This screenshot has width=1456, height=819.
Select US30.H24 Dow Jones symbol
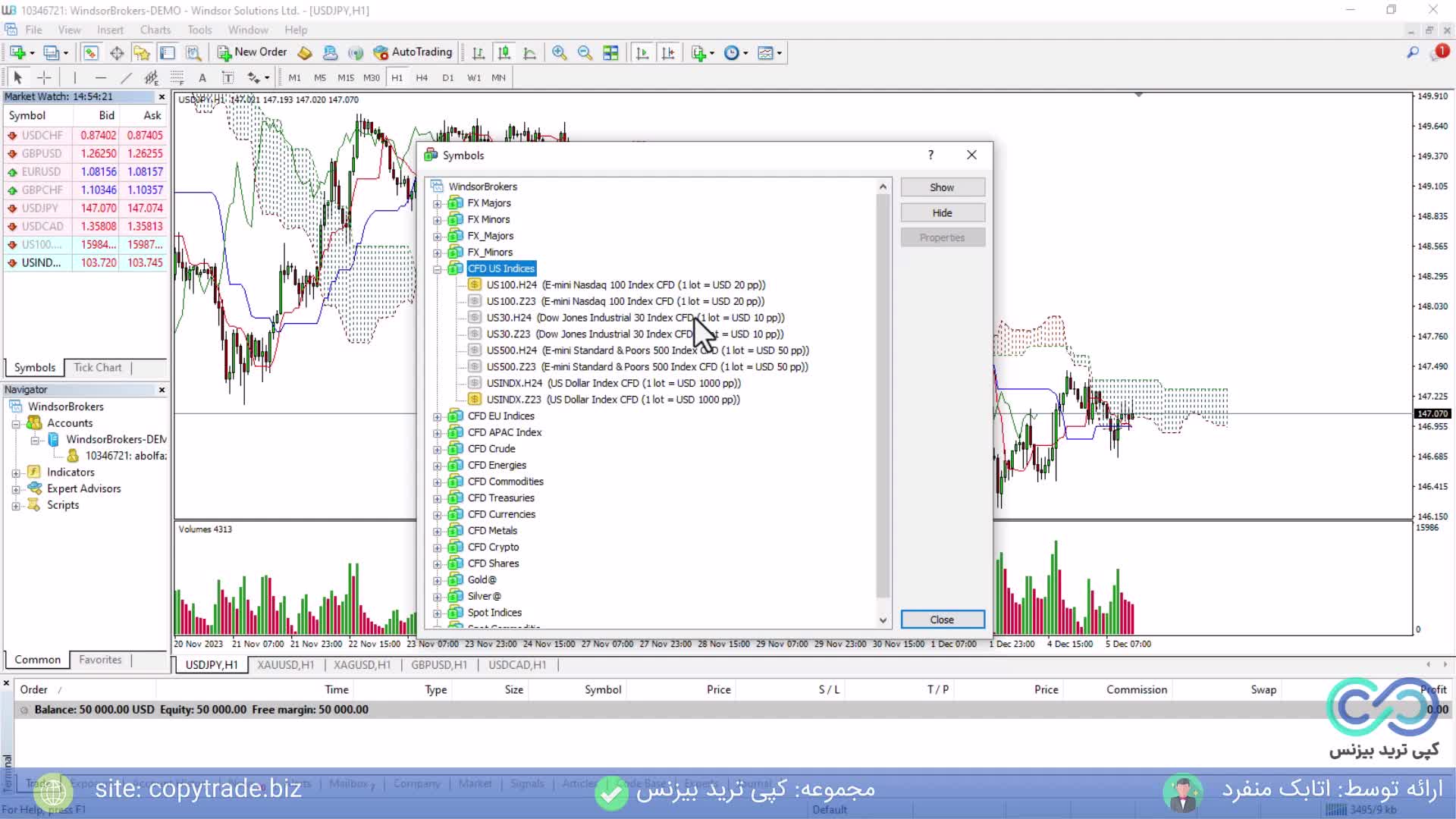click(508, 318)
